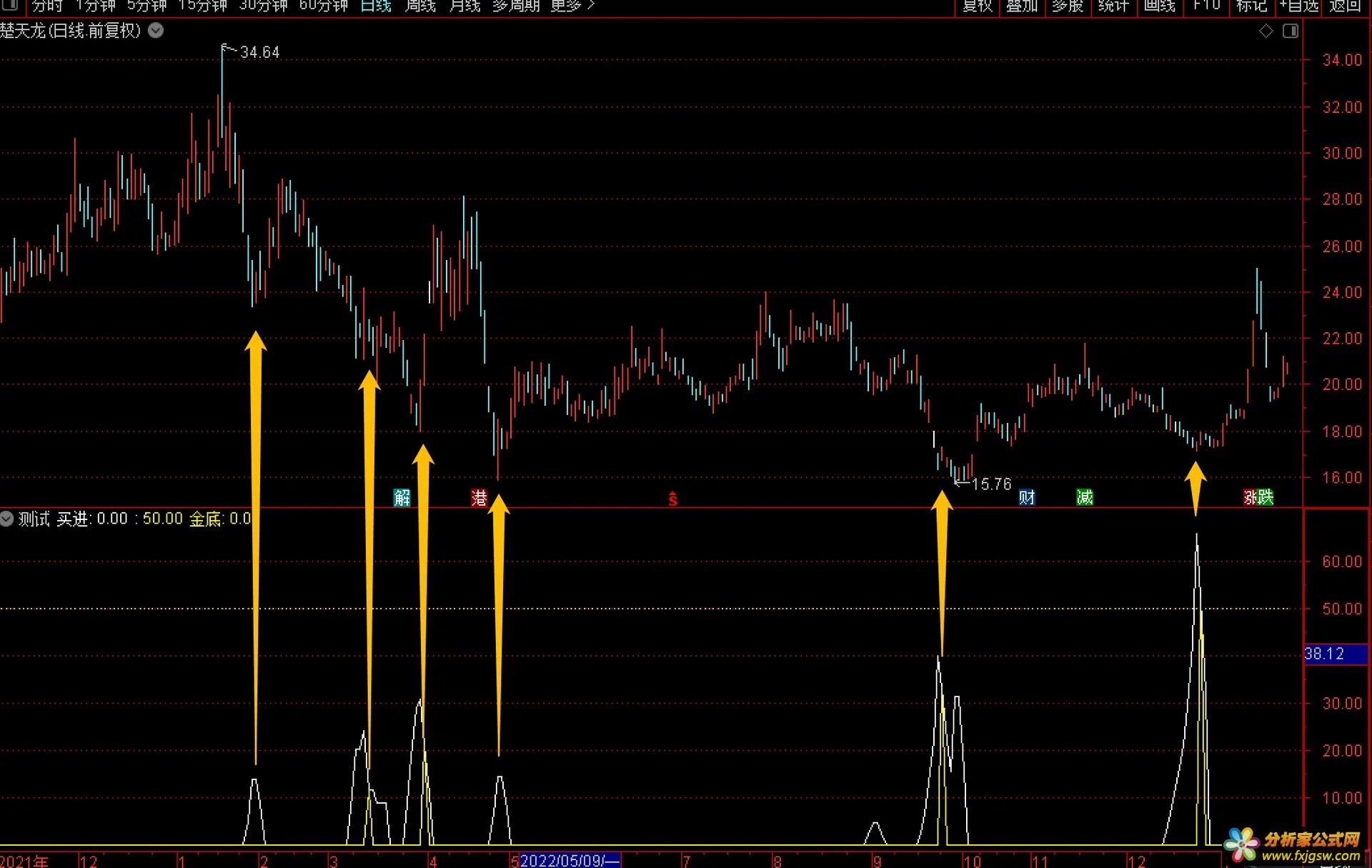Click the 34.00 price axis label

click(x=1342, y=60)
